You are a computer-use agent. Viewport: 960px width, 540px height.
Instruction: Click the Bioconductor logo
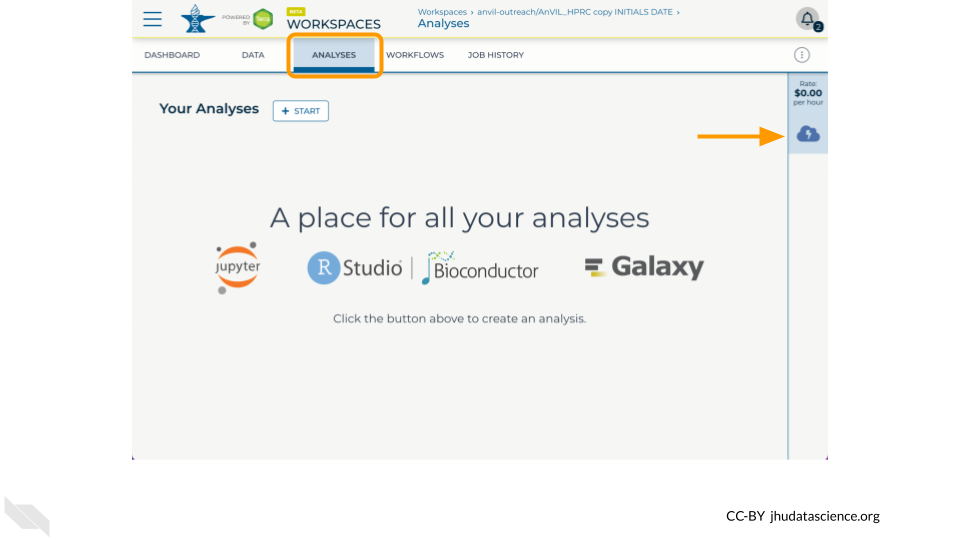click(480, 268)
